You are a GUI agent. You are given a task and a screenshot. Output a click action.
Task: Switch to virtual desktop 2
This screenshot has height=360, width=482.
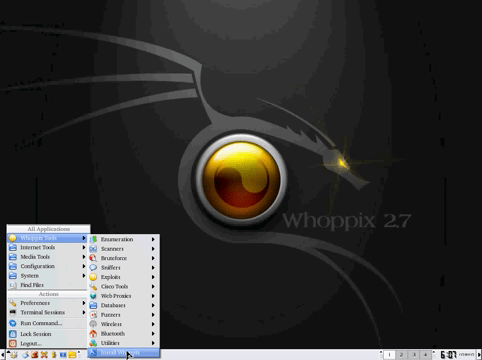pos(401,355)
